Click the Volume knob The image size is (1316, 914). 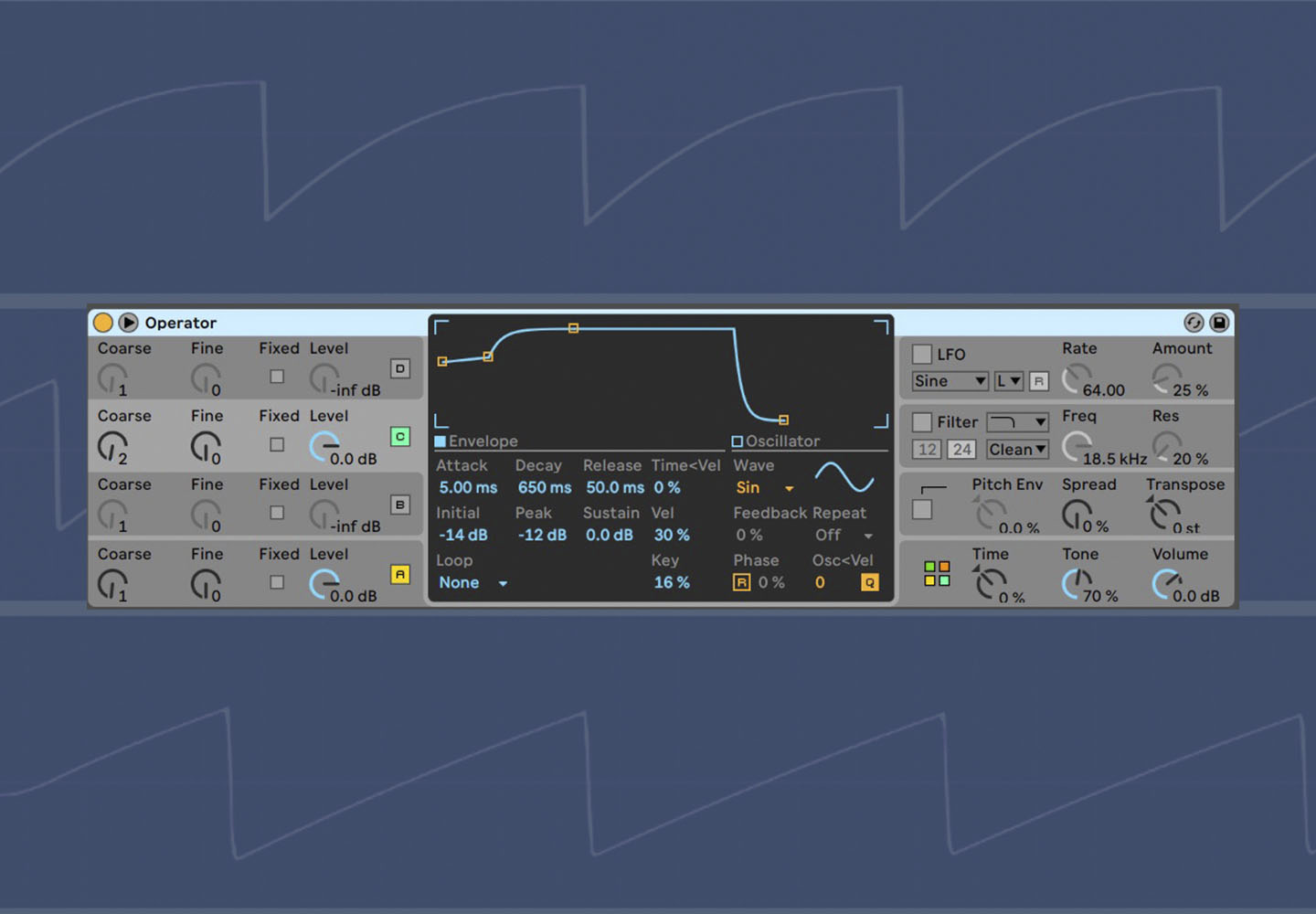pos(1167,583)
